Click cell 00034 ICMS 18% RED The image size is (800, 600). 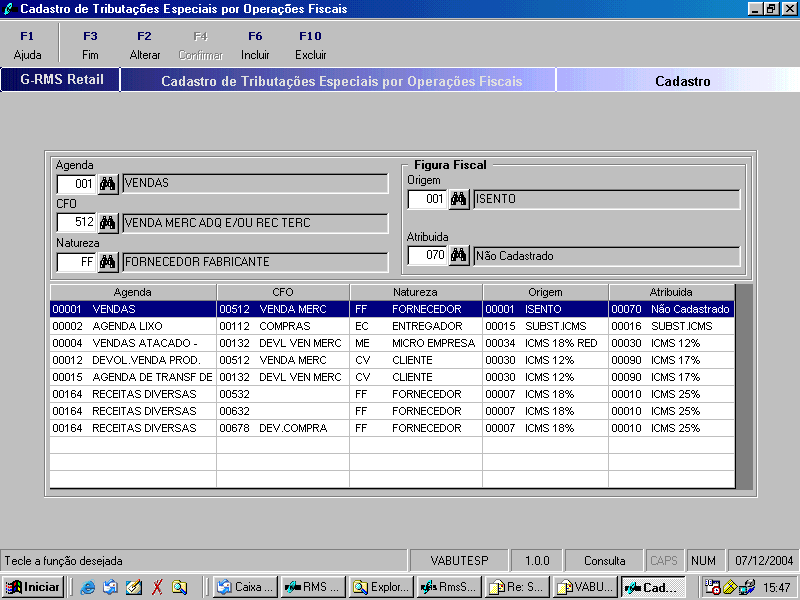(x=545, y=343)
